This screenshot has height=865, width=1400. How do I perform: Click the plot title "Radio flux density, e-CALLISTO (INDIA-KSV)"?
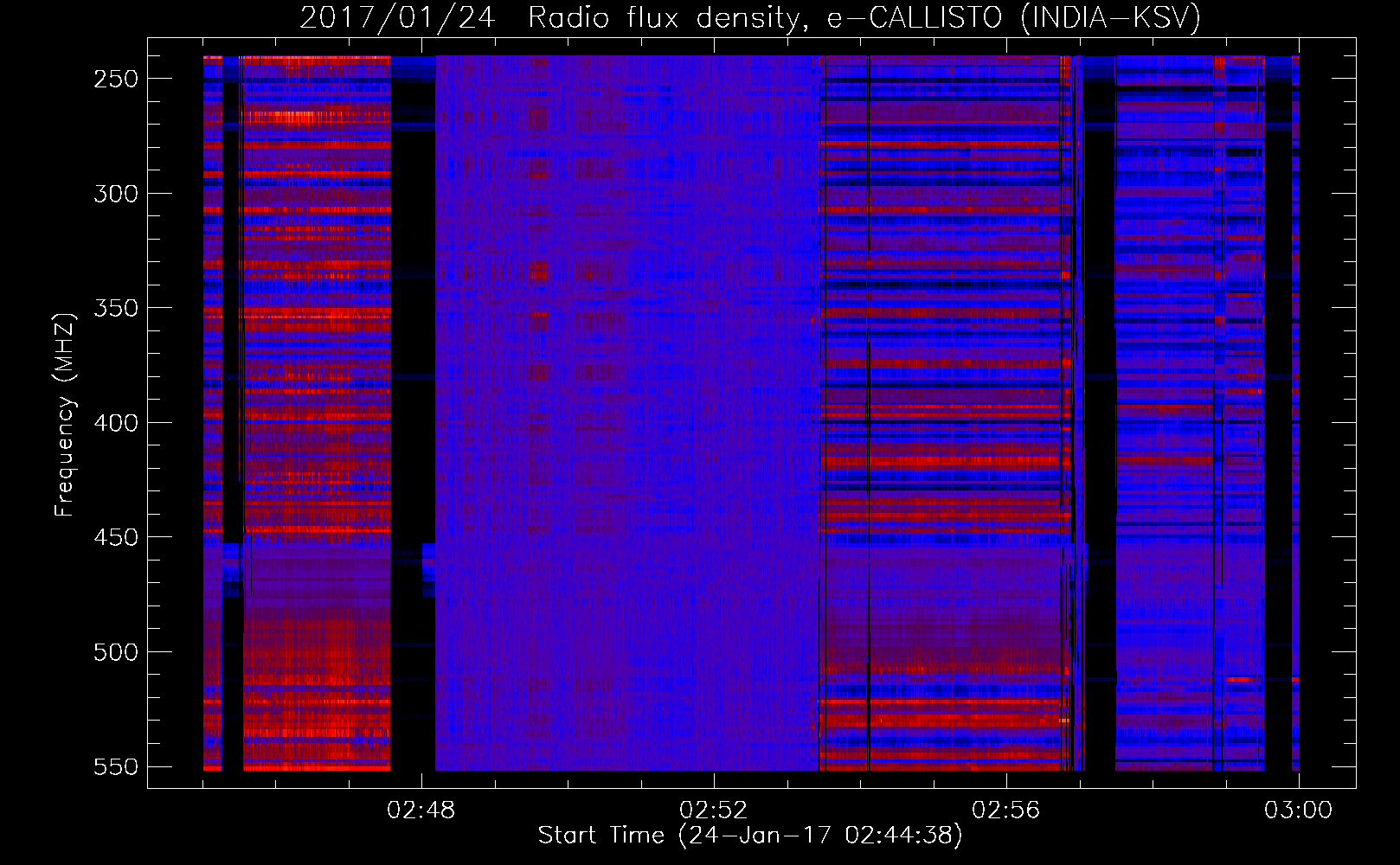[864, 17]
